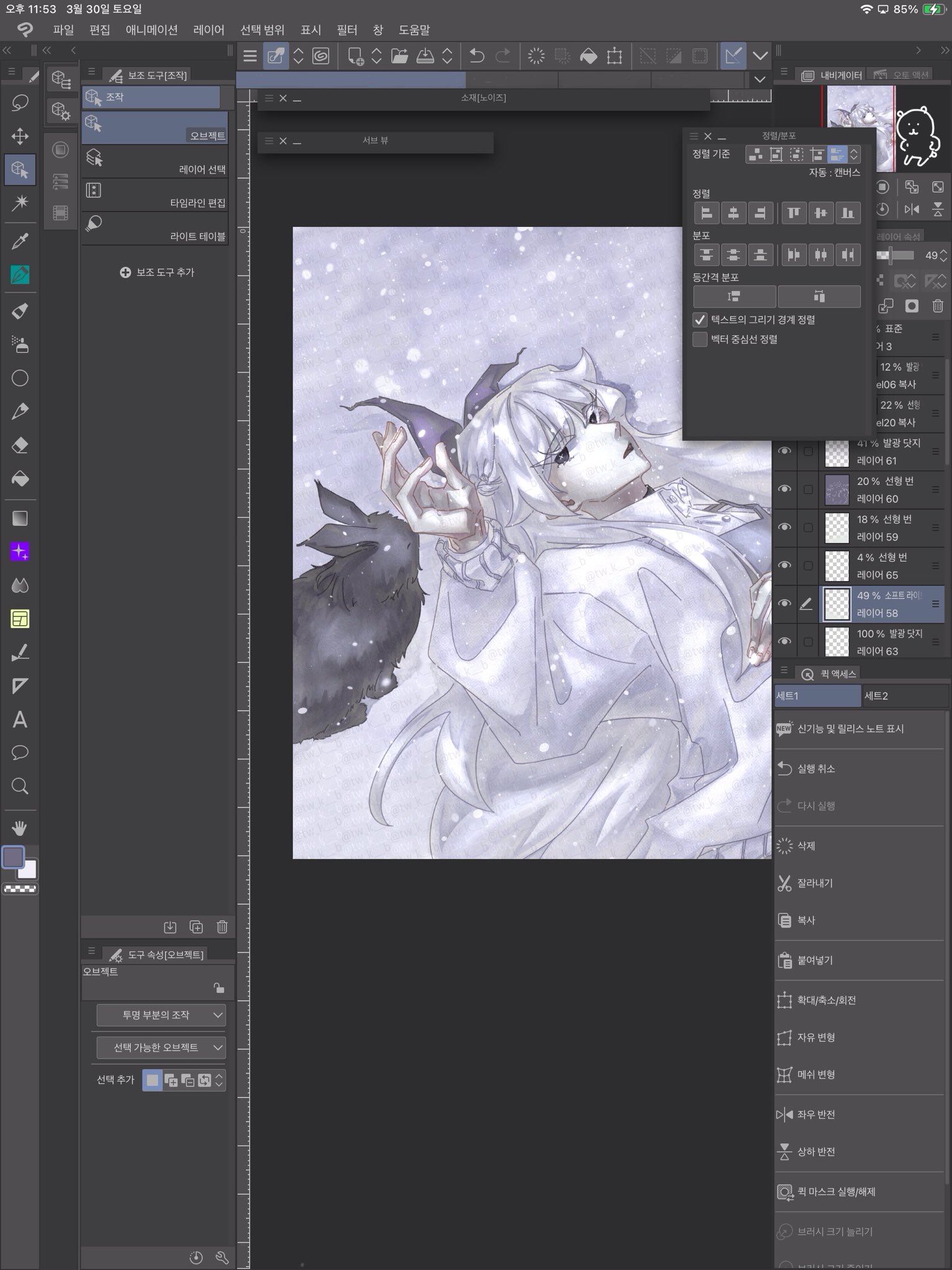The image size is (952, 1270).
Task: Select the Eyedropper tool
Action: [x=20, y=241]
